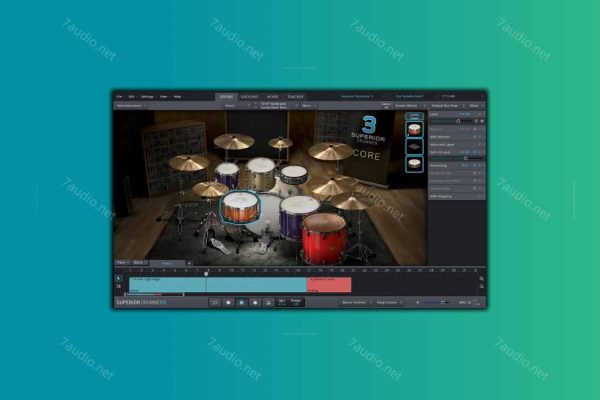Toggle the metronome button
This screenshot has width=600, height=400.
tap(268, 302)
